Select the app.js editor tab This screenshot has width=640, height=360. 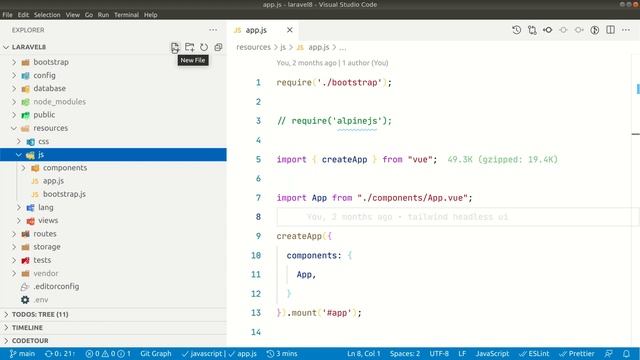(x=263, y=30)
